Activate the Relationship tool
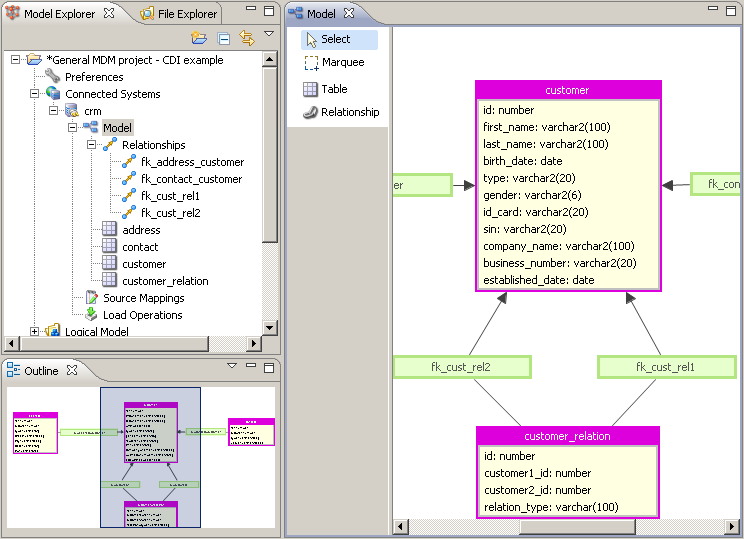Viewport: 744px width, 539px height. pos(341,112)
